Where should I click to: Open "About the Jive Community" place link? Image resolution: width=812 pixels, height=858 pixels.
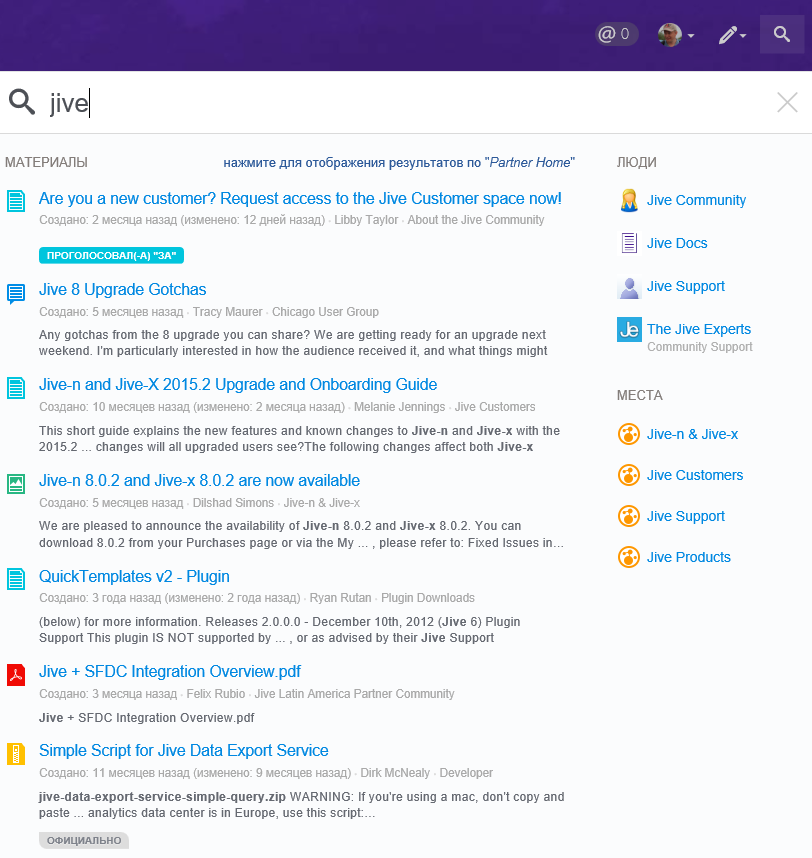[x=475, y=220]
